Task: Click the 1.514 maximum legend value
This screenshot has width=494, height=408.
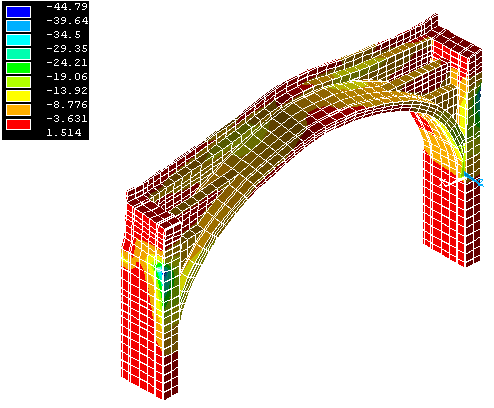Action: coord(64,133)
